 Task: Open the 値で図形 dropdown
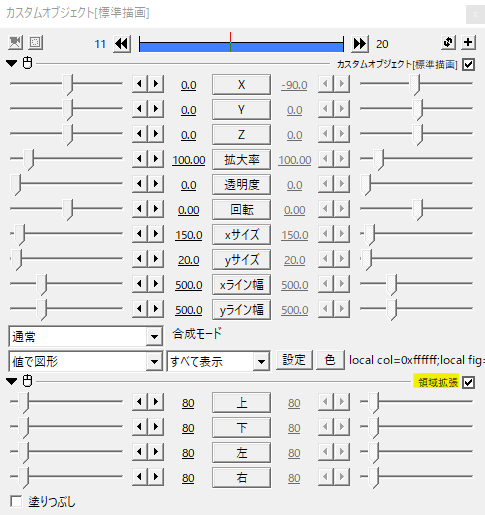[x=86, y=361]
